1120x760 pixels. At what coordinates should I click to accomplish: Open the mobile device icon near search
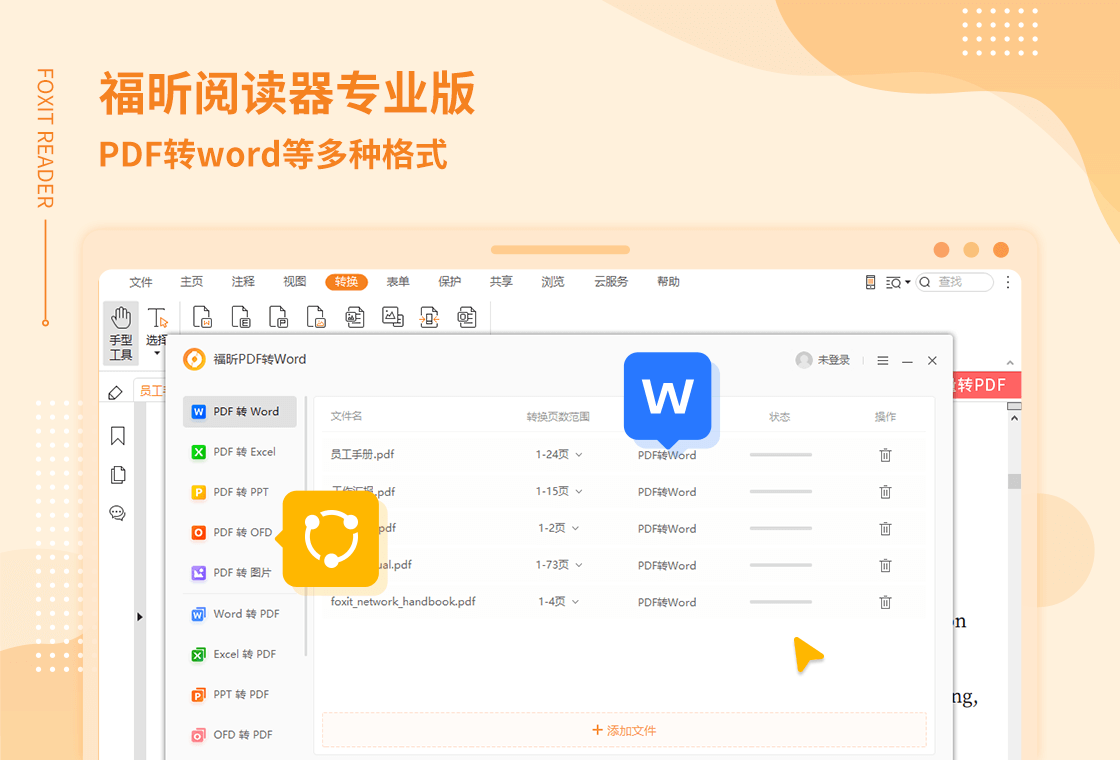pyautogui.click(x=870, y=282)
